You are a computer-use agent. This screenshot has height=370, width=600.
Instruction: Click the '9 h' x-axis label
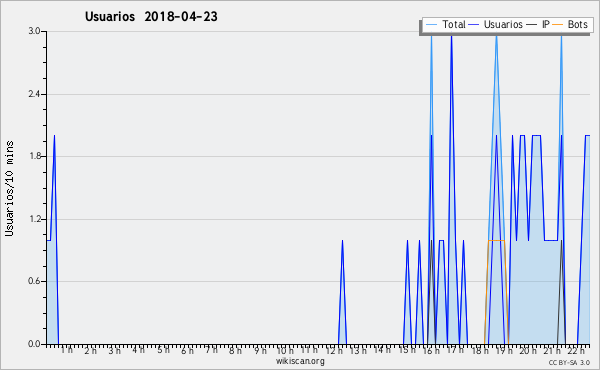(260, 350)
